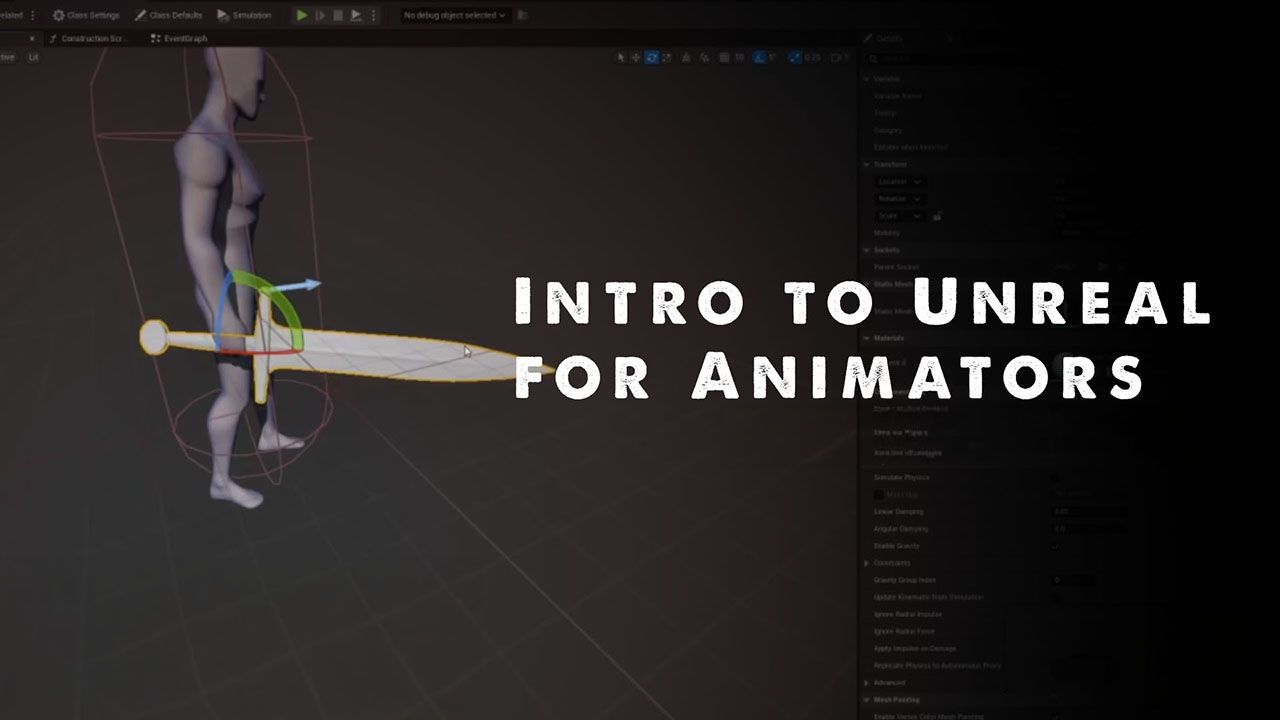Select the scale transform tool in viewport
1280x720 pixels.
[x=668, y=58]
